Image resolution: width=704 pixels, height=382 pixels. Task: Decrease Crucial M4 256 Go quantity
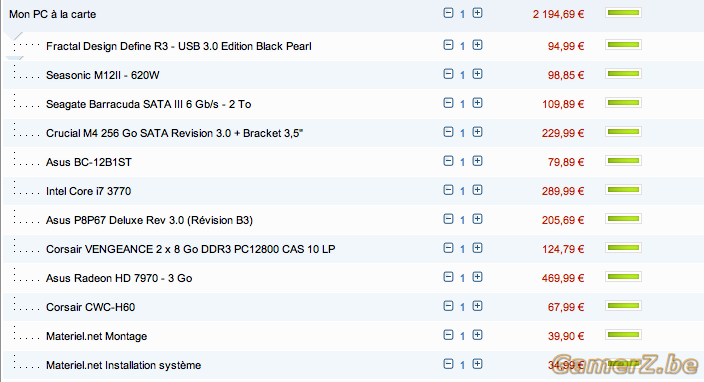(x=448, y=132)
